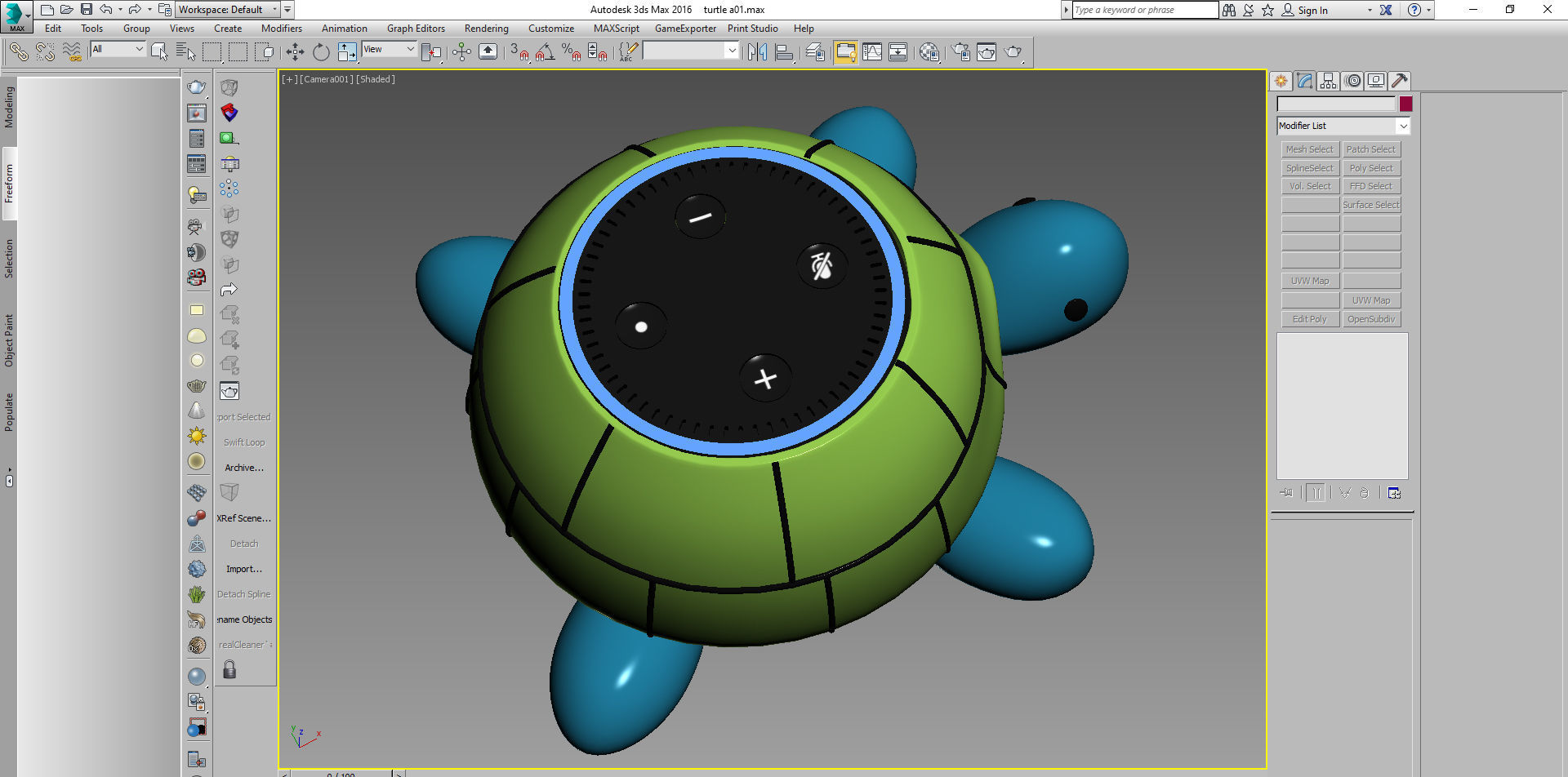Image resolution: width=1568 pixels, height=777 pixels.
Task: Click the Save File icon
Action: [86, 10]
